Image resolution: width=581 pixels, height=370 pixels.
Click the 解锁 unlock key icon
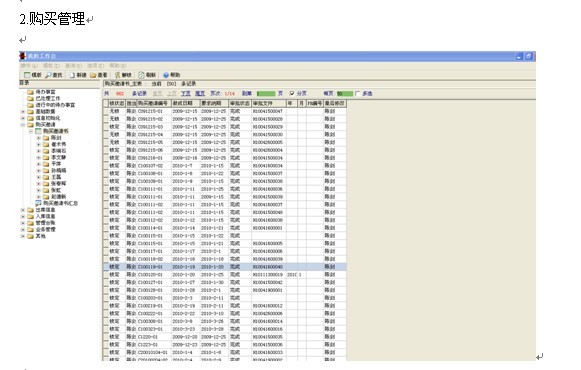click(118, 75)
